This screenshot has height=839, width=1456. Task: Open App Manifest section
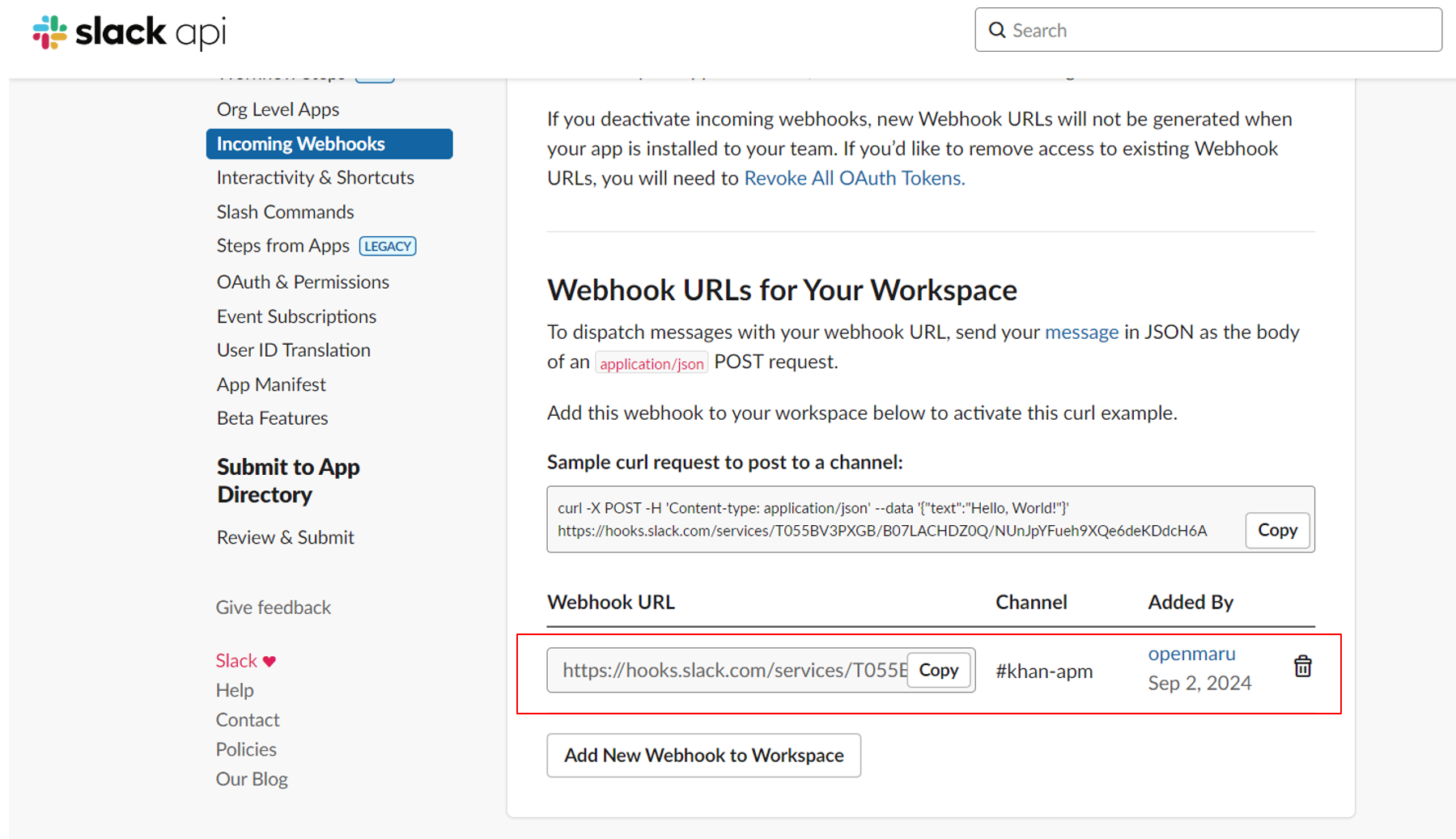pyautogui.click(x=271, y=384)
